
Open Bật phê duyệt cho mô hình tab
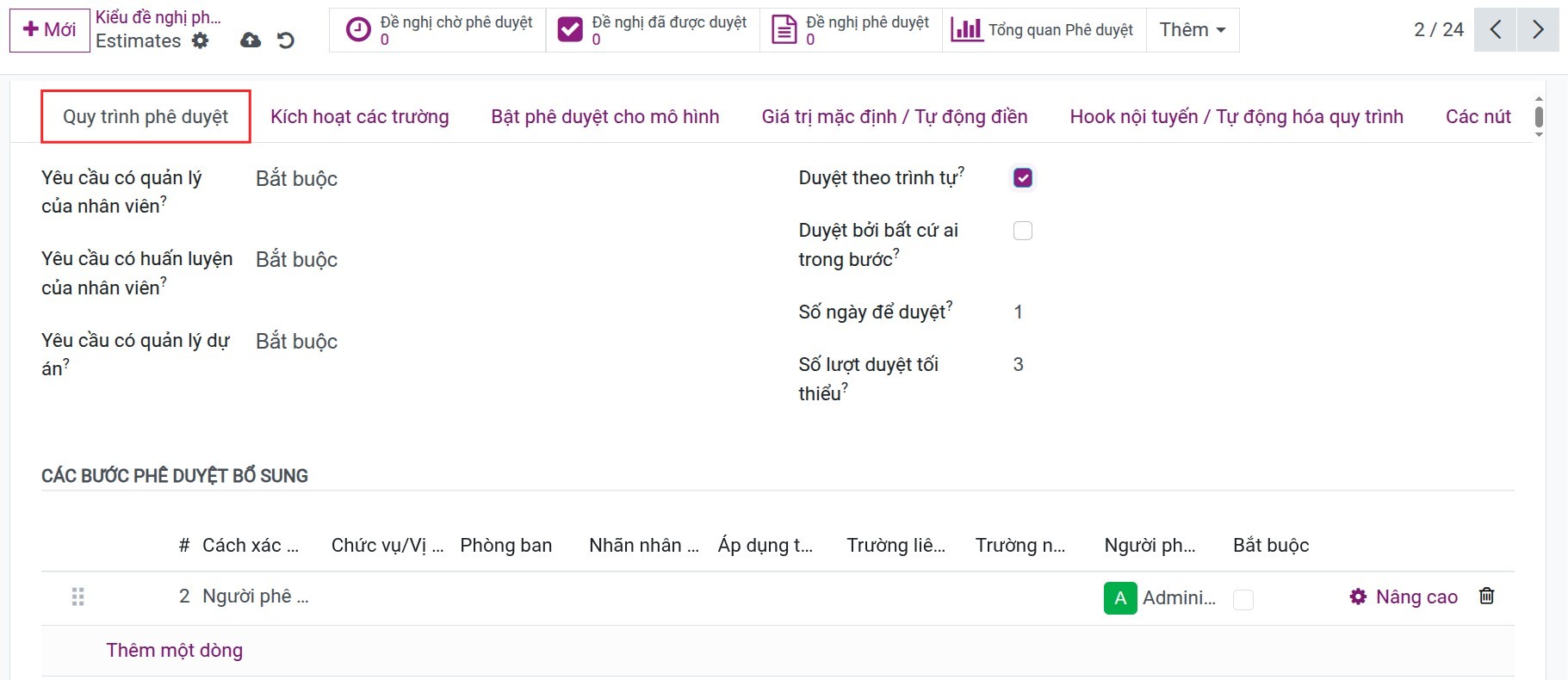pyautogui.click(x=604, y=117)
